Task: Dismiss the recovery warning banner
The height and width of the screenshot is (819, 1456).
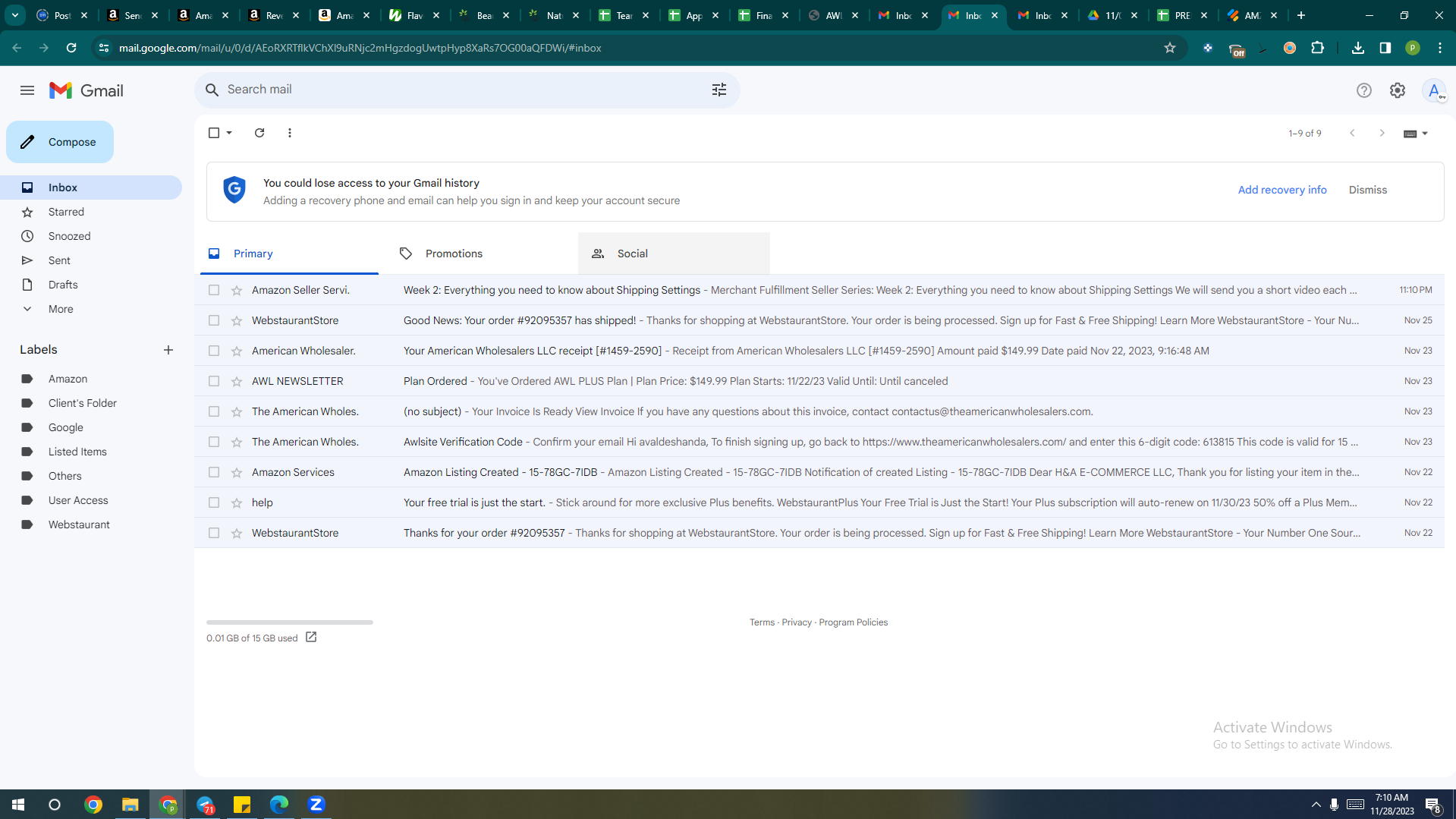Action: (1368, 190)
